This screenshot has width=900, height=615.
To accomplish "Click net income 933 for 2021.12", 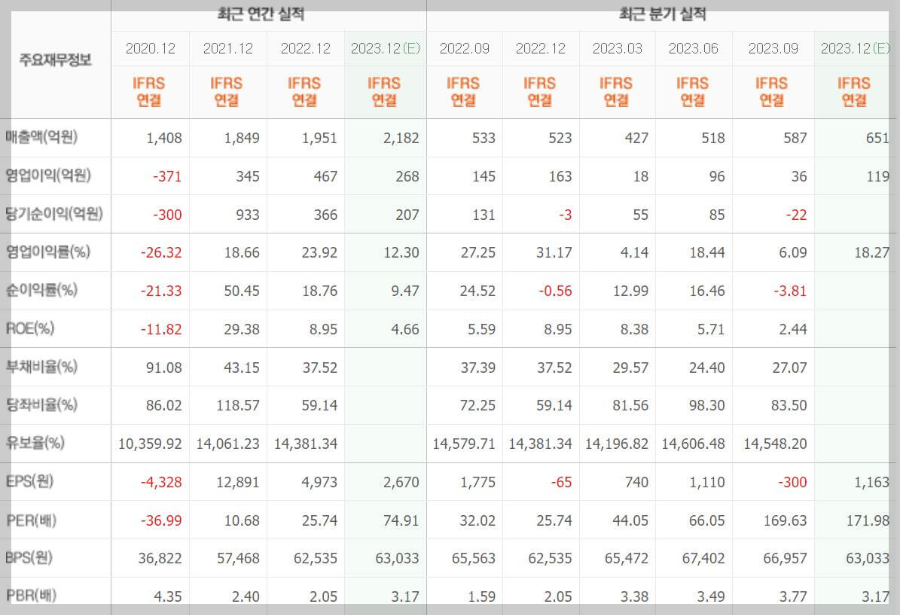I will 247,215.
